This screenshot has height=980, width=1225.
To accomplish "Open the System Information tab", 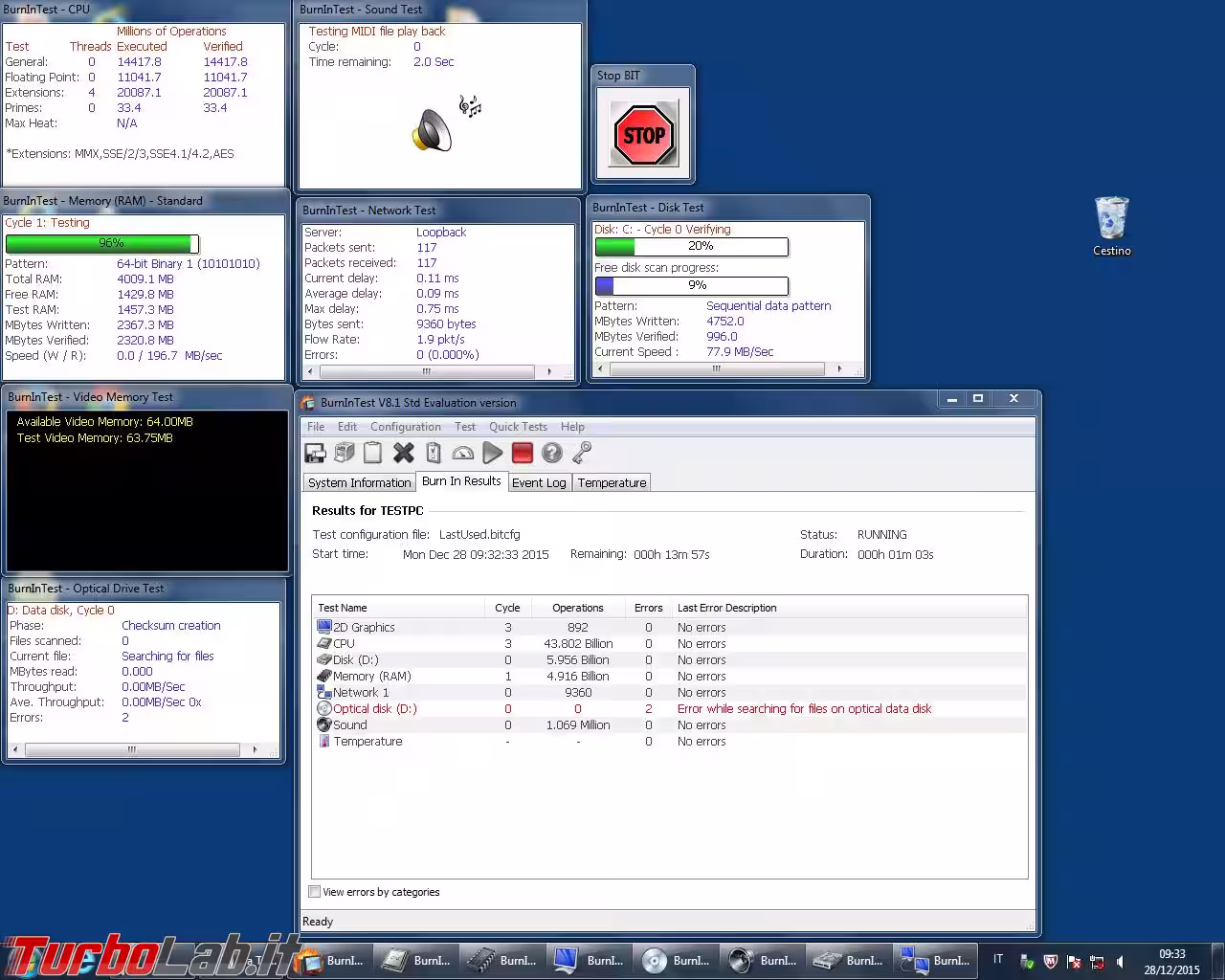I will pyautogui.click(x=359, y=483).
